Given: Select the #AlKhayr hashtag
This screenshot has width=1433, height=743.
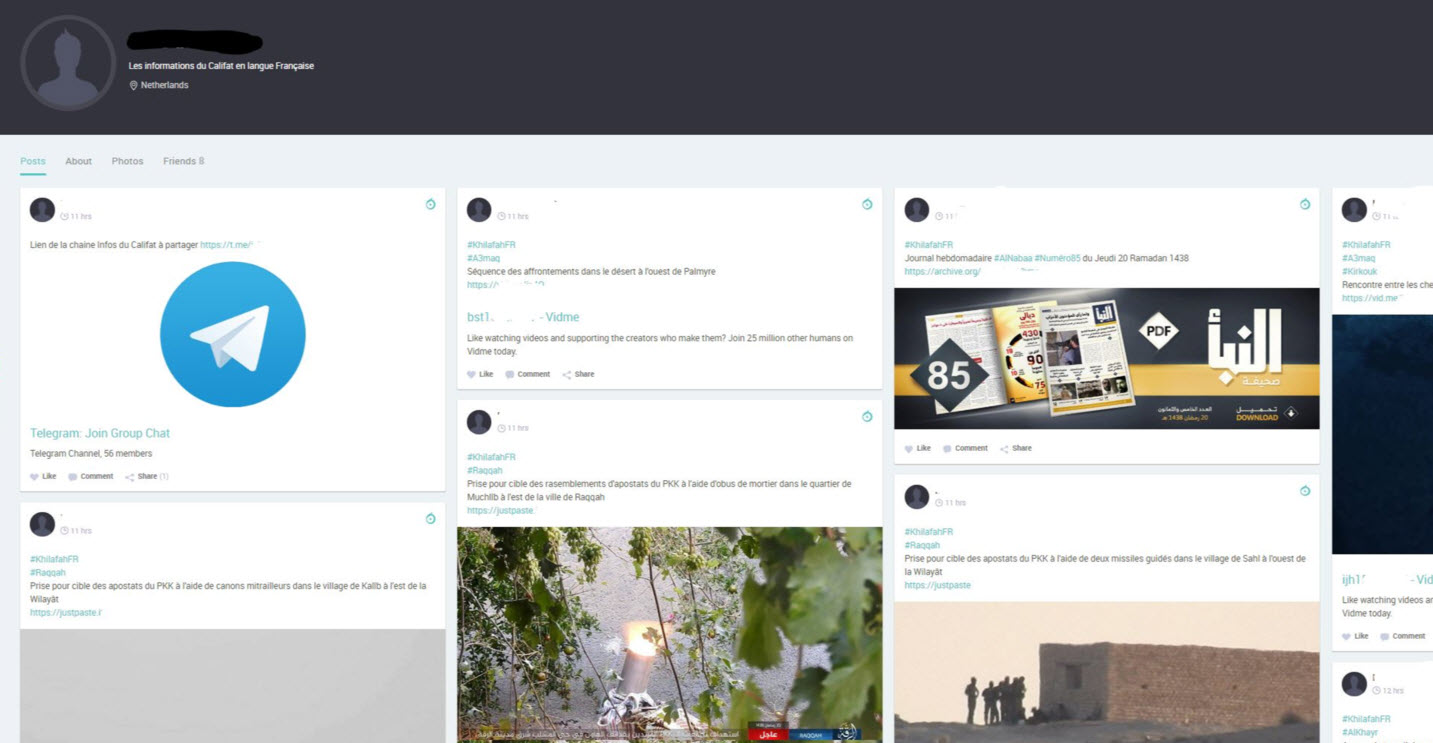Looking at the screenshot, I should (1361, 733).
